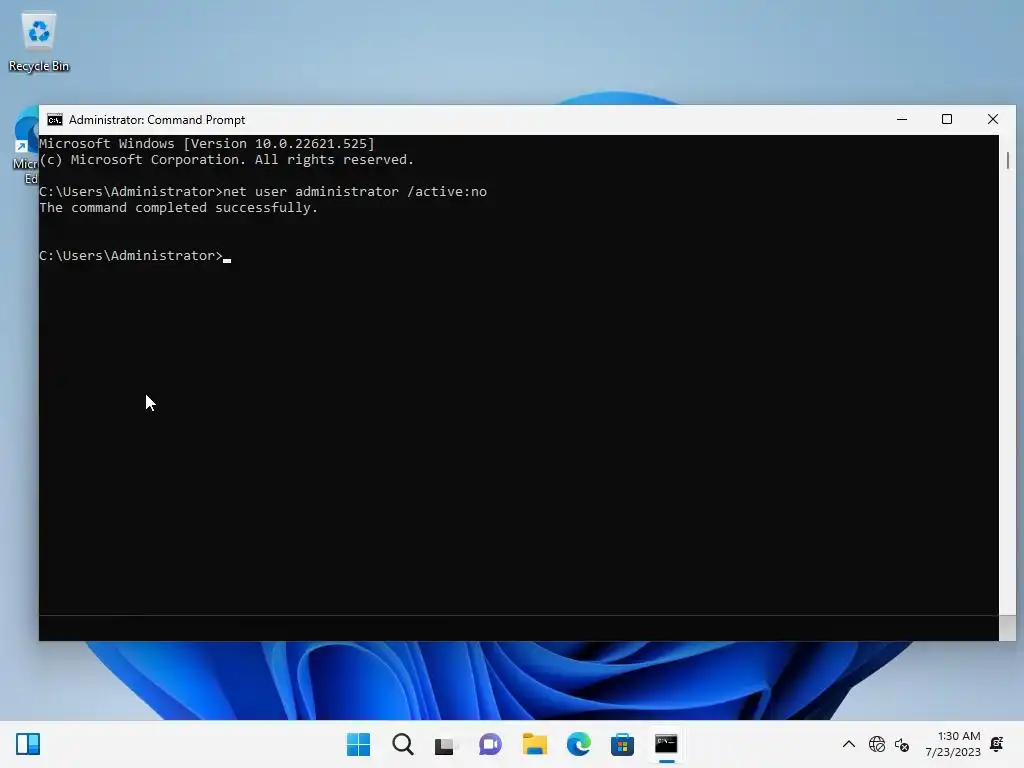This screenshot has width=1024, height=768.
Task: Click the current C:\Users\Administrator> prompt line
Action: tap(135, 255)
